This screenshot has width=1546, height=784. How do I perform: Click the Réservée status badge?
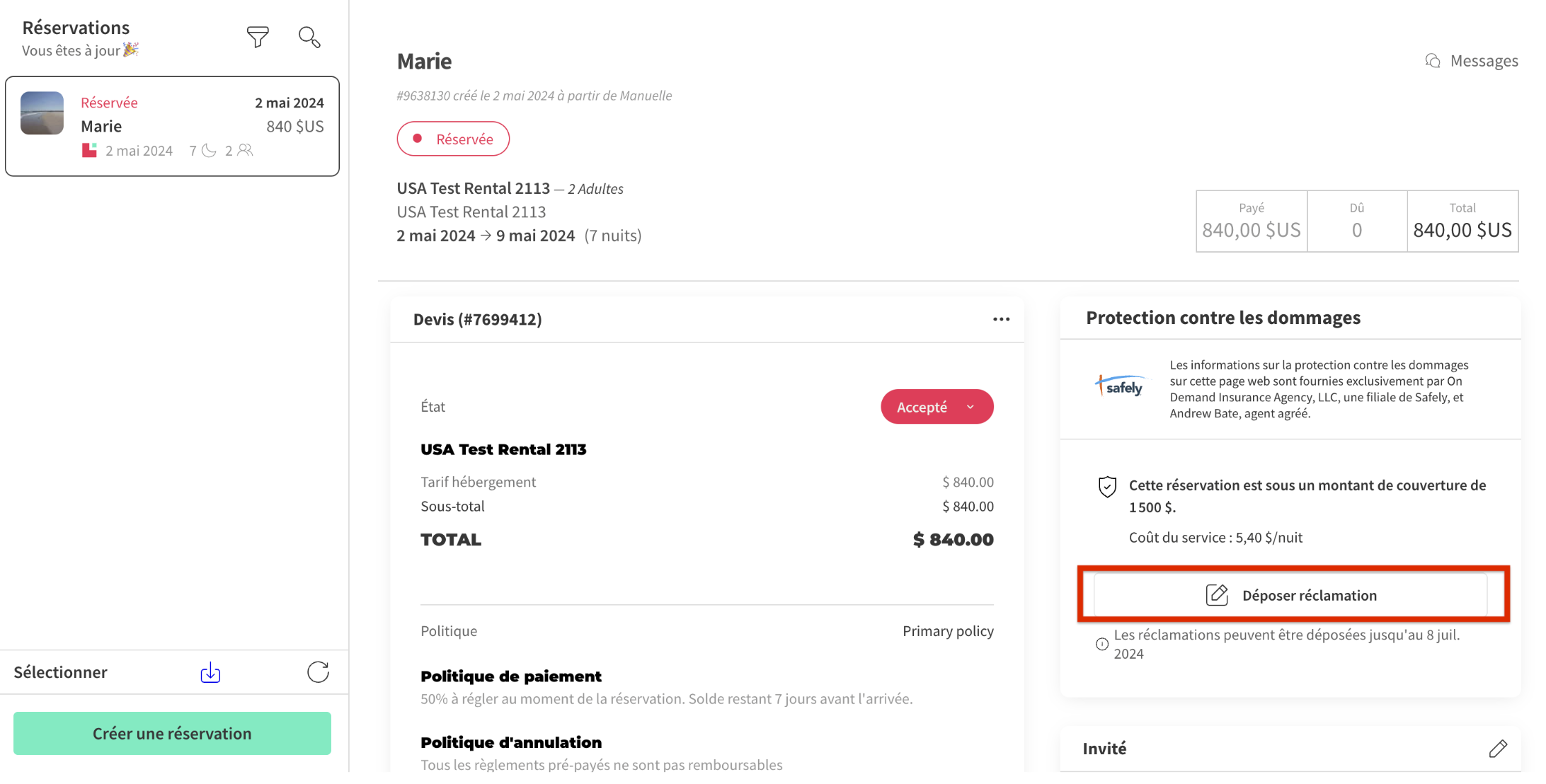point(453,139)
